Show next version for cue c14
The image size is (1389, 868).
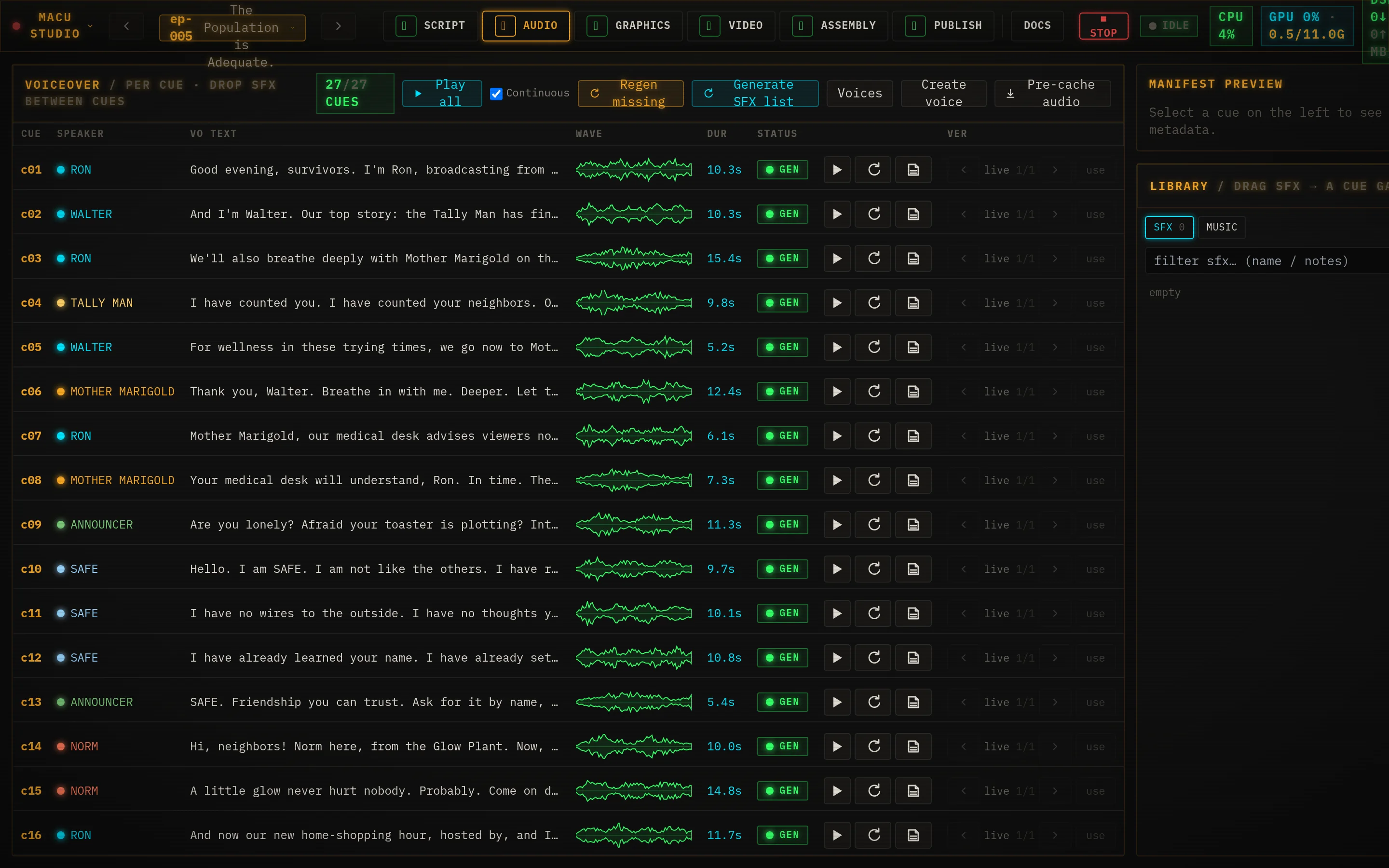pyautogui.click(x=1054, y=746)
